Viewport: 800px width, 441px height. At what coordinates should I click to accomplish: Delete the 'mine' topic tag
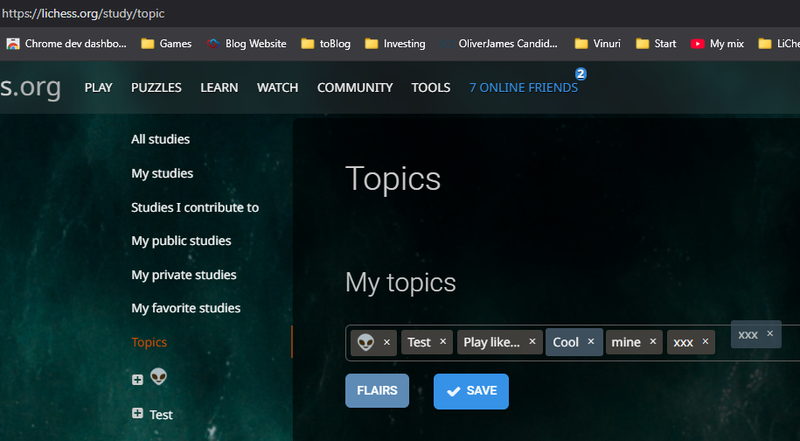tap(653, 343)
